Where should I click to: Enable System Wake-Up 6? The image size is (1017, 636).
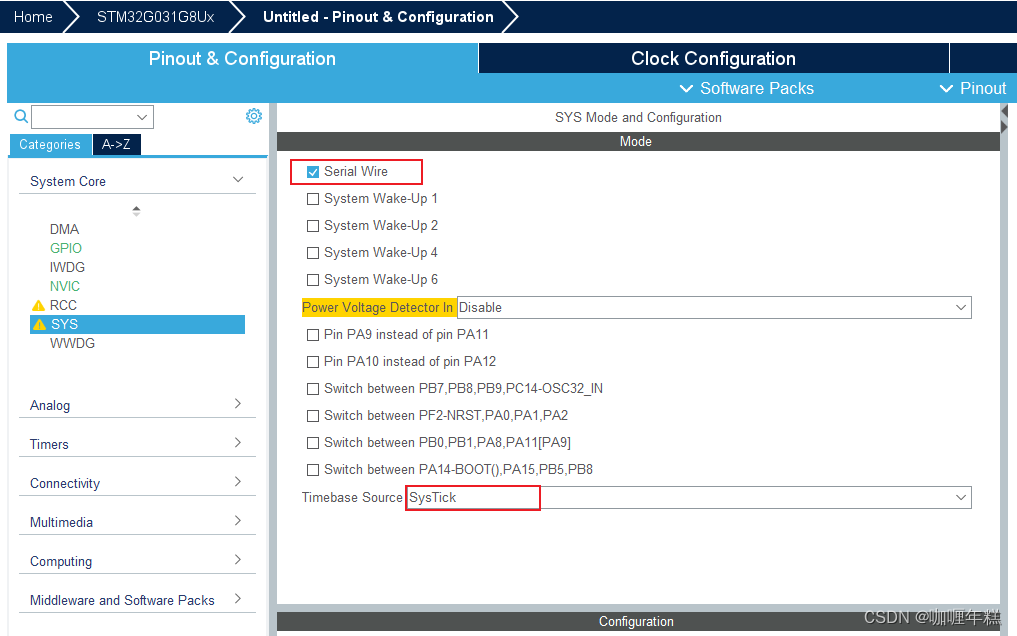(313, 280)
